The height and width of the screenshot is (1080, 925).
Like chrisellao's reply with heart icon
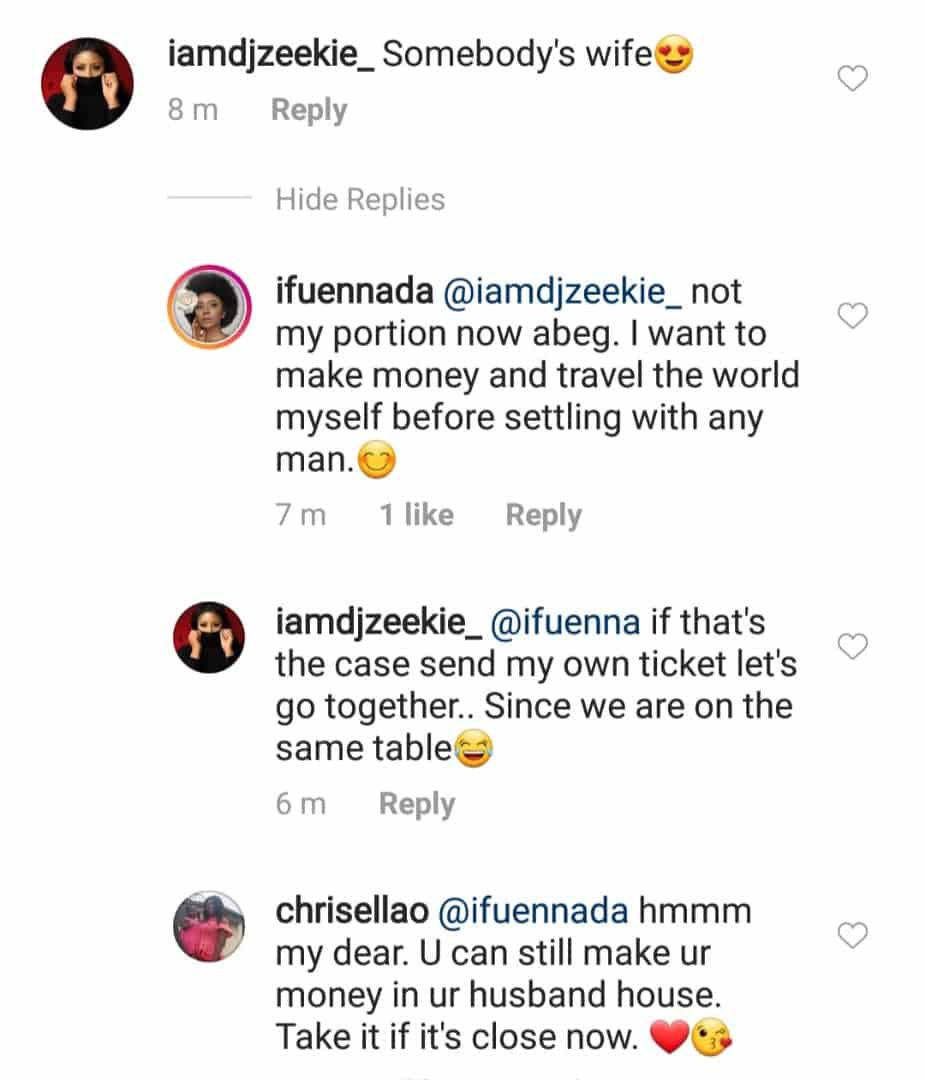click(x=852, y=935)
